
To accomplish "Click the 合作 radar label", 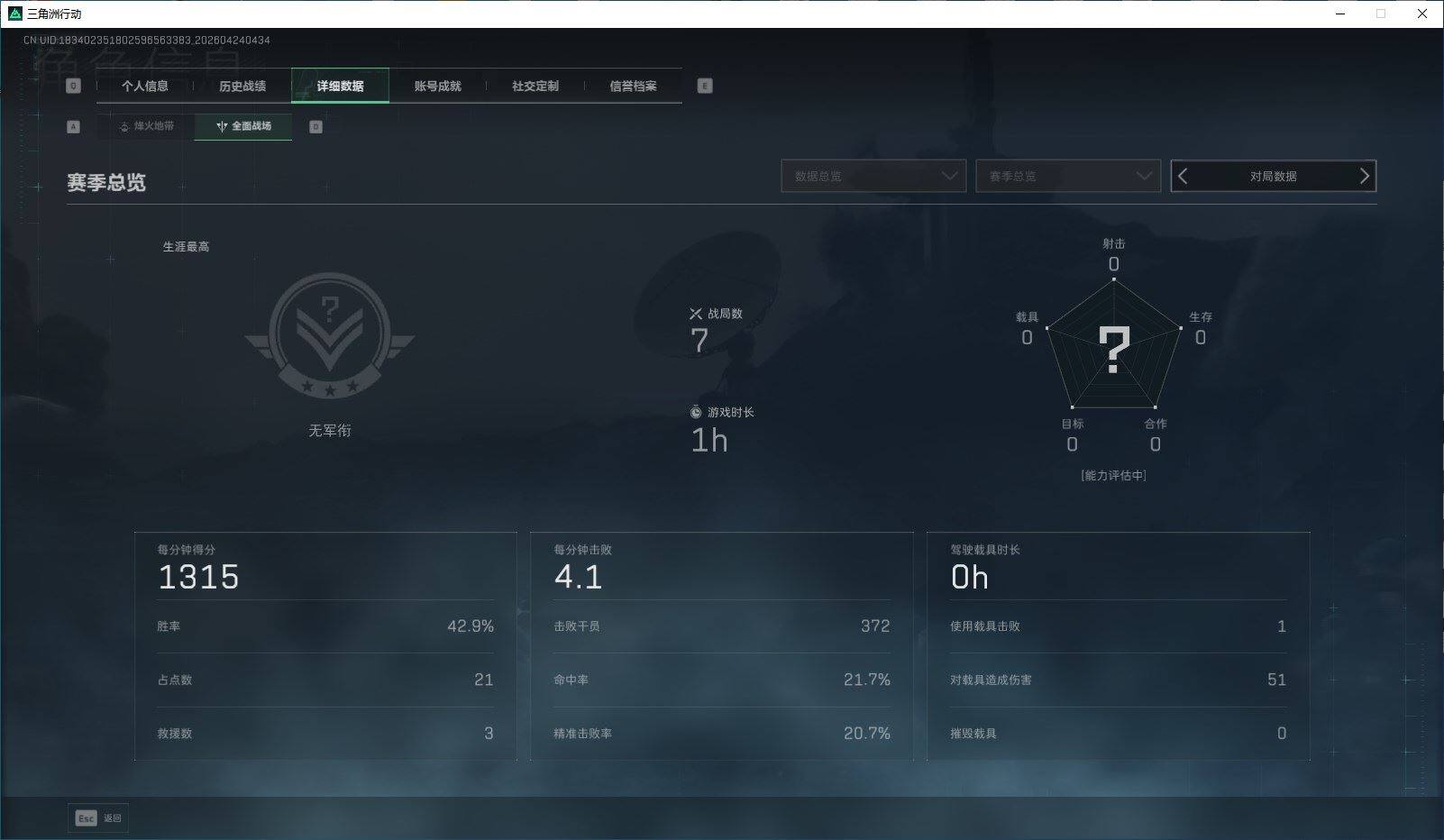I will coord(1156,424).
